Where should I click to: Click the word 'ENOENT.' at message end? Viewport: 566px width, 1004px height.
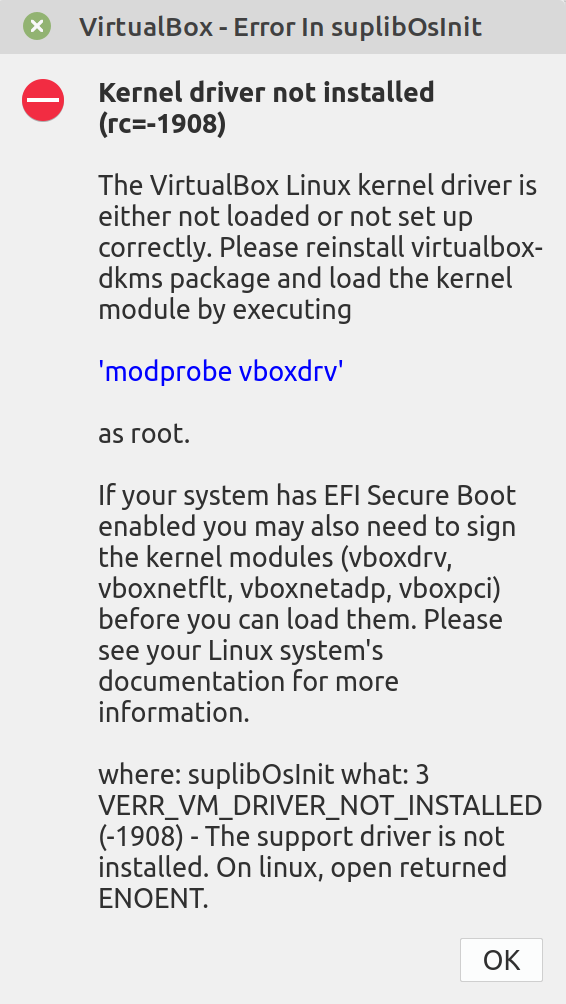(154, 899)
